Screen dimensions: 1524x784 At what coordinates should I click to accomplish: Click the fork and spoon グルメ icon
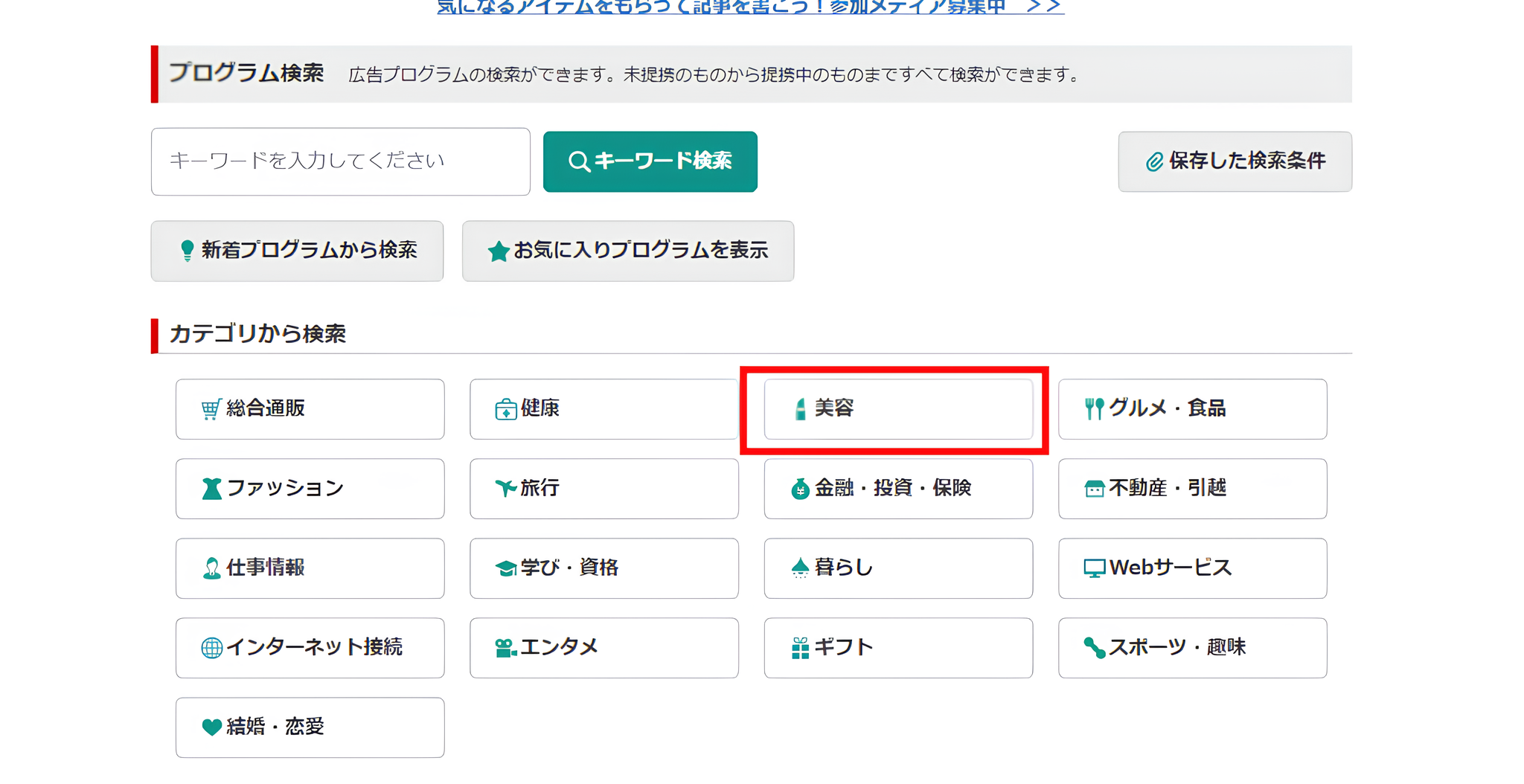[1093, 409]
